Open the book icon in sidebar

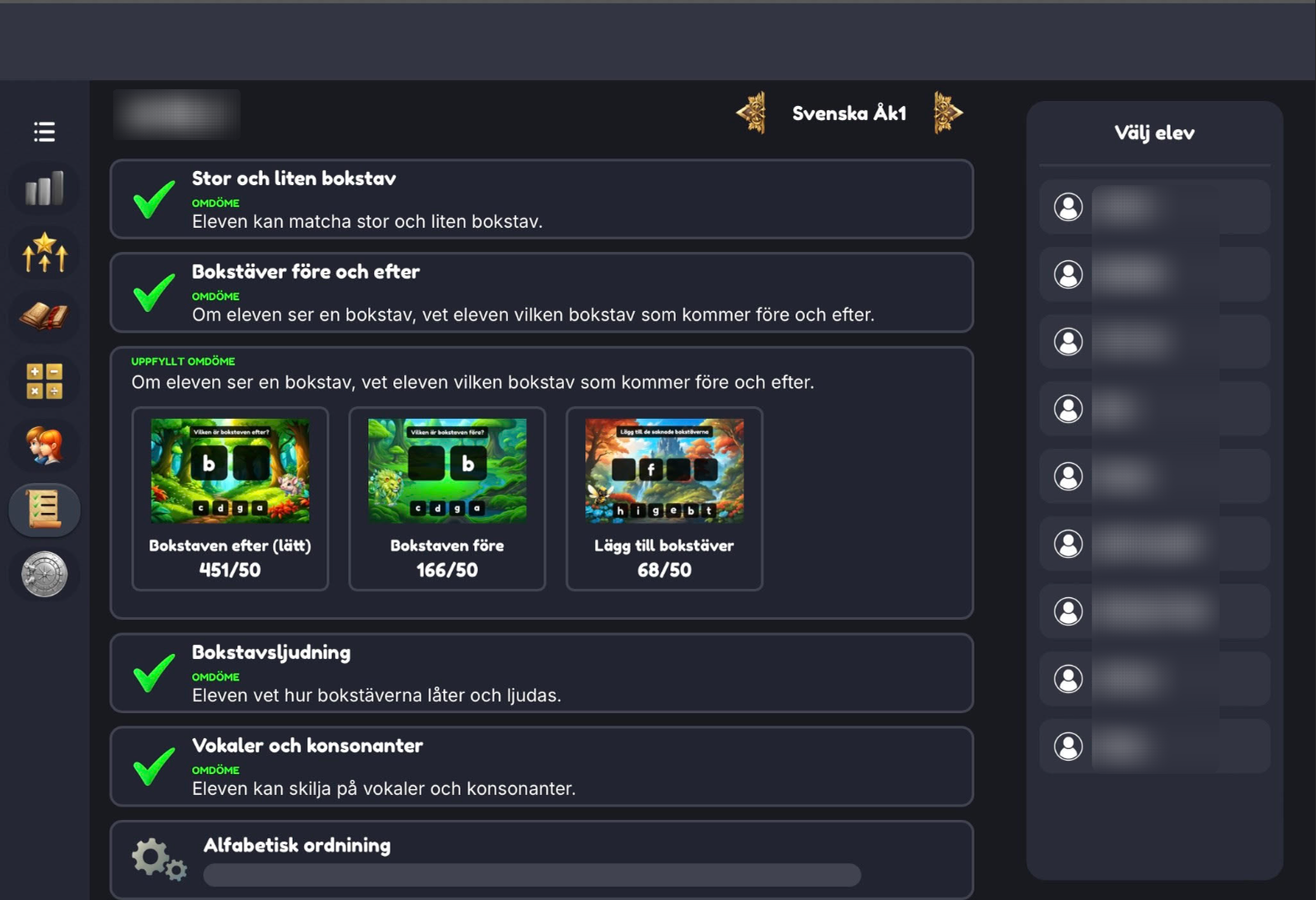pyautogui.click(x=44, y=317)
